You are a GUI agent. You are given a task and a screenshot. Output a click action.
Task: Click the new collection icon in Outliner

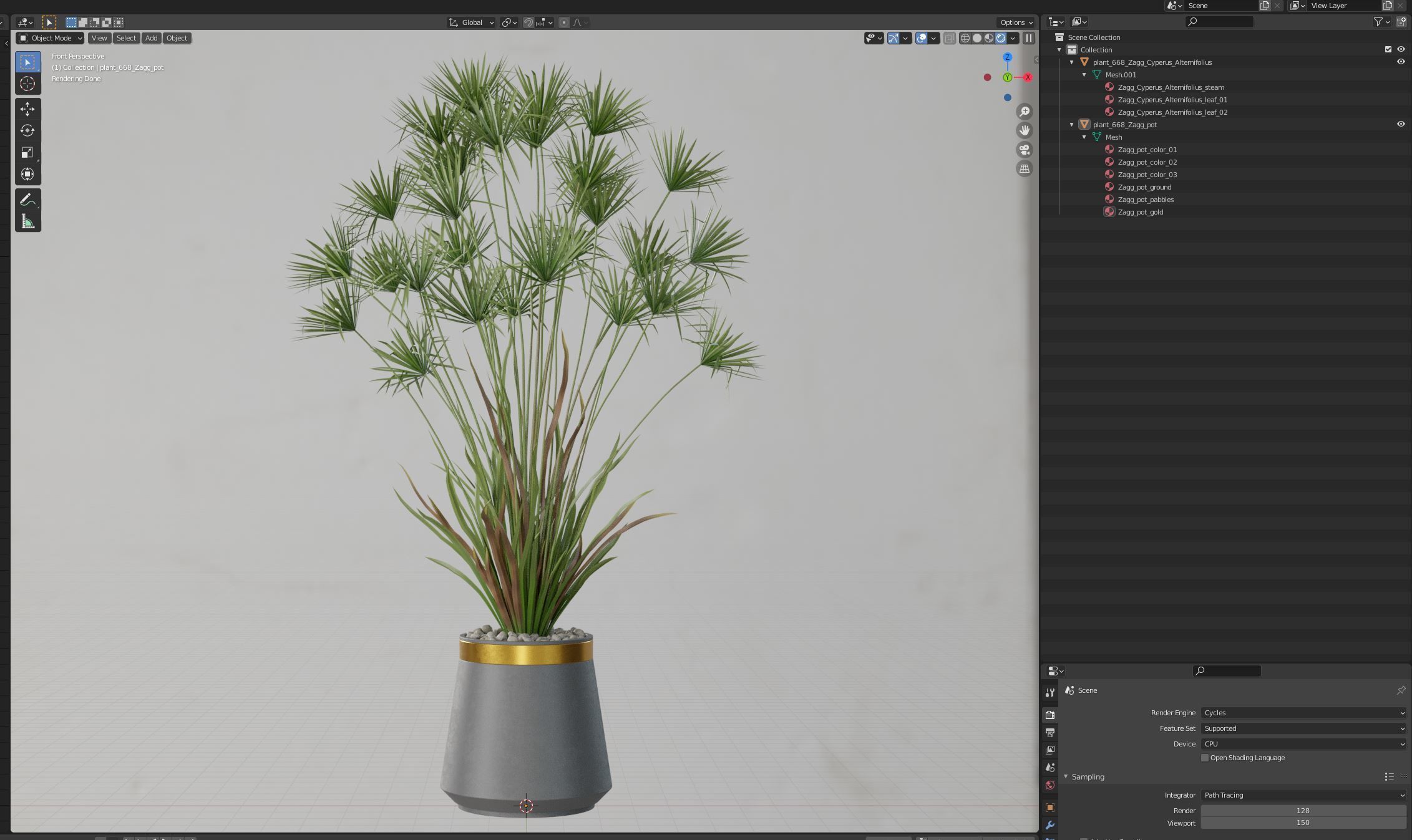coord(1401,22)
